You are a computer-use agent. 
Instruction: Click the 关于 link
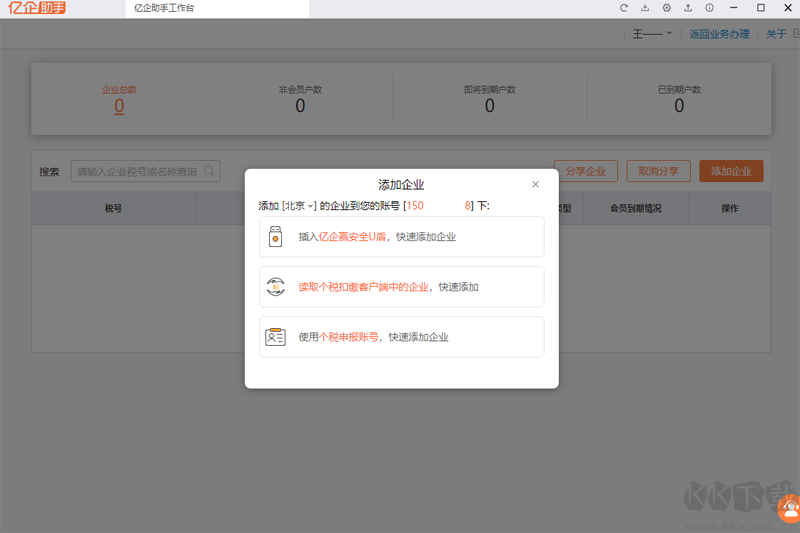coord(776,34)
